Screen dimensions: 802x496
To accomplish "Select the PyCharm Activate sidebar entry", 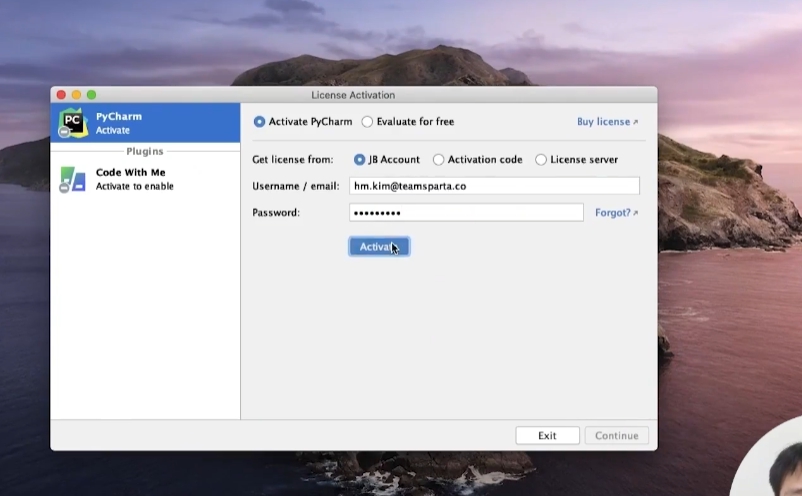I will coord(145,123).
